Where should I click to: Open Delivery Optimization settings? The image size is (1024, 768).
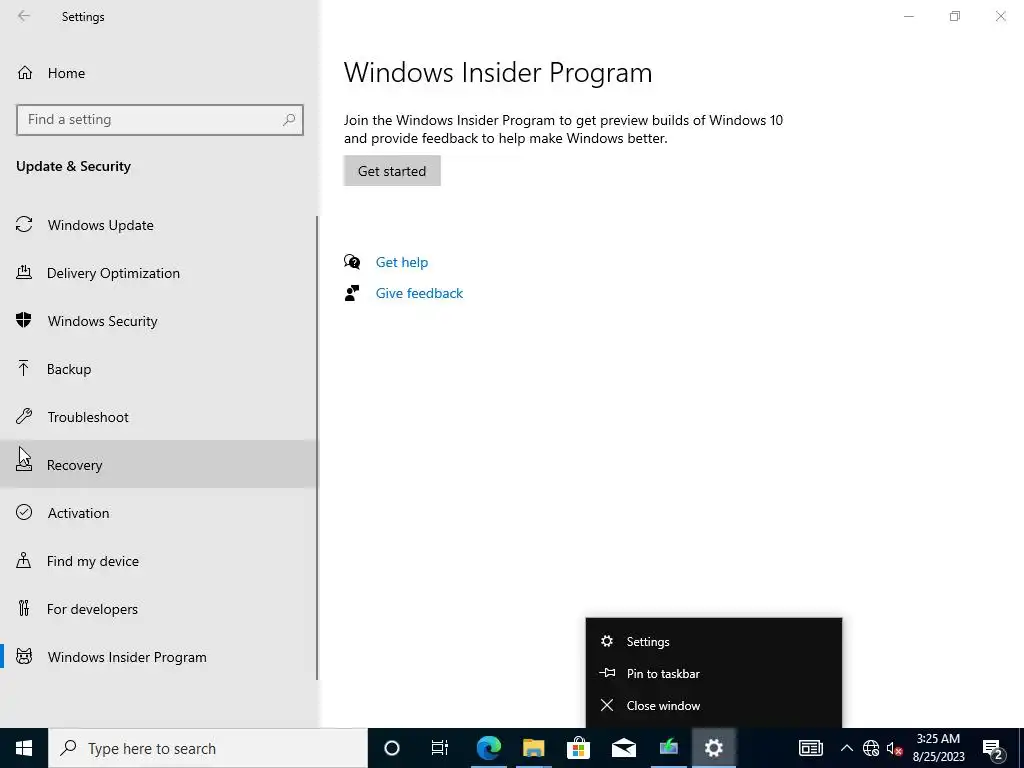point(159,273)
